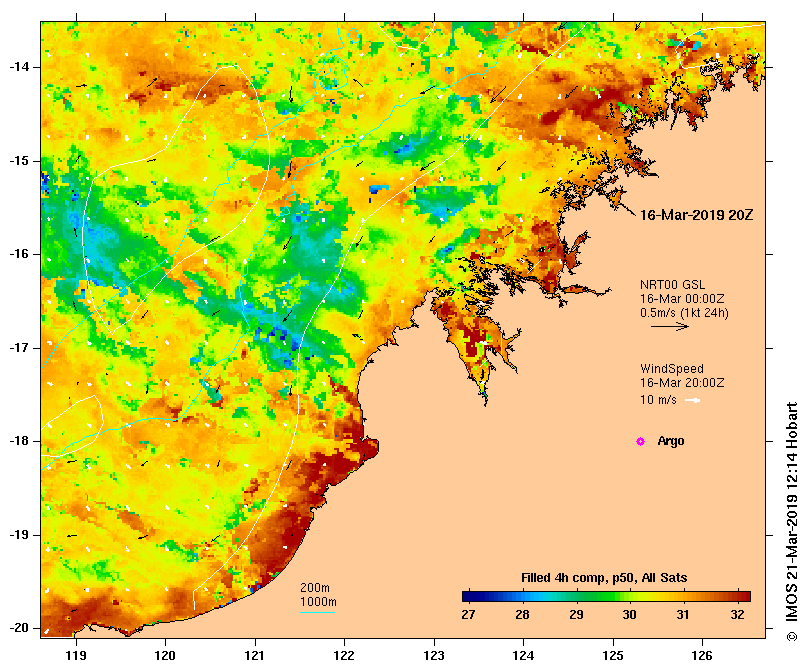Click the colorbar value 32
This screenshot has width=809, height=672.
click(737, 615)
